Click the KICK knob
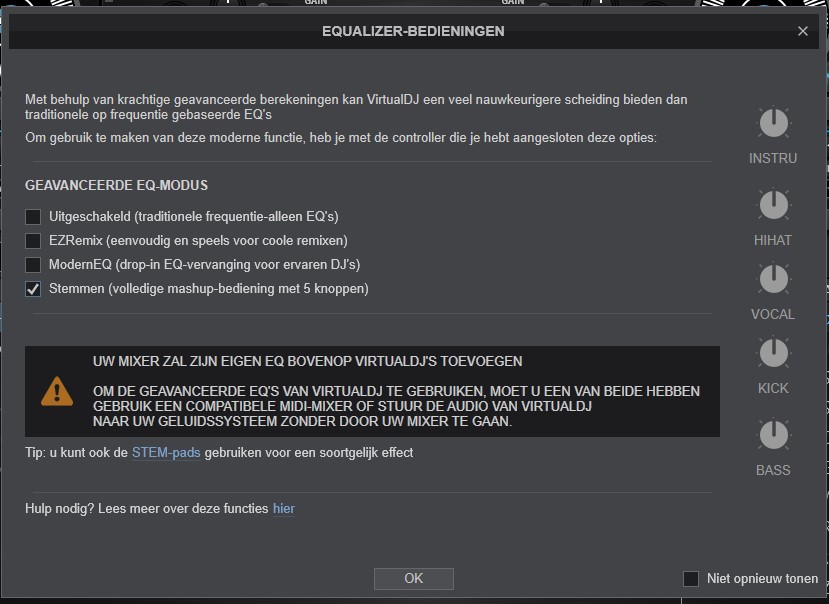The image size is (829, 604). [x=773, y=353]
